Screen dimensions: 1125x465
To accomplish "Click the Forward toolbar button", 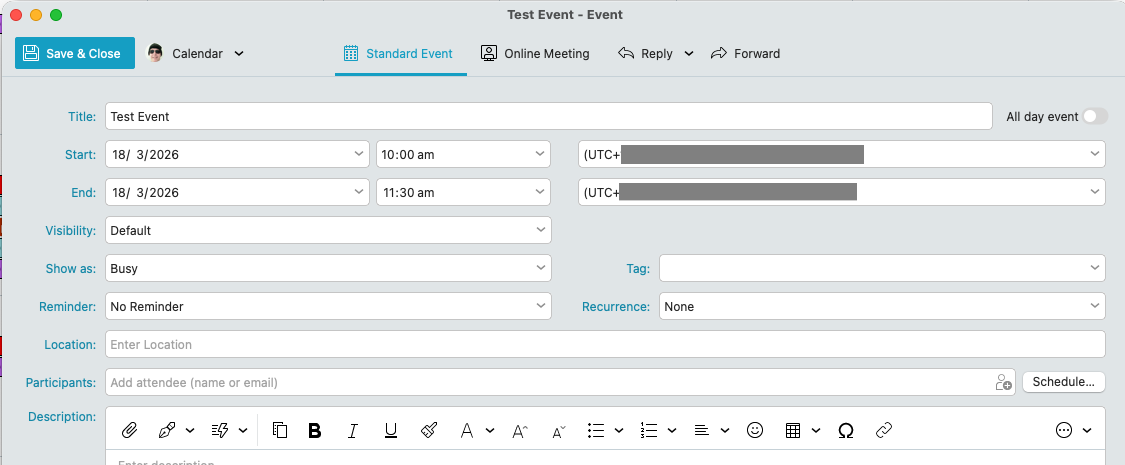I will [x=745, y=54].
